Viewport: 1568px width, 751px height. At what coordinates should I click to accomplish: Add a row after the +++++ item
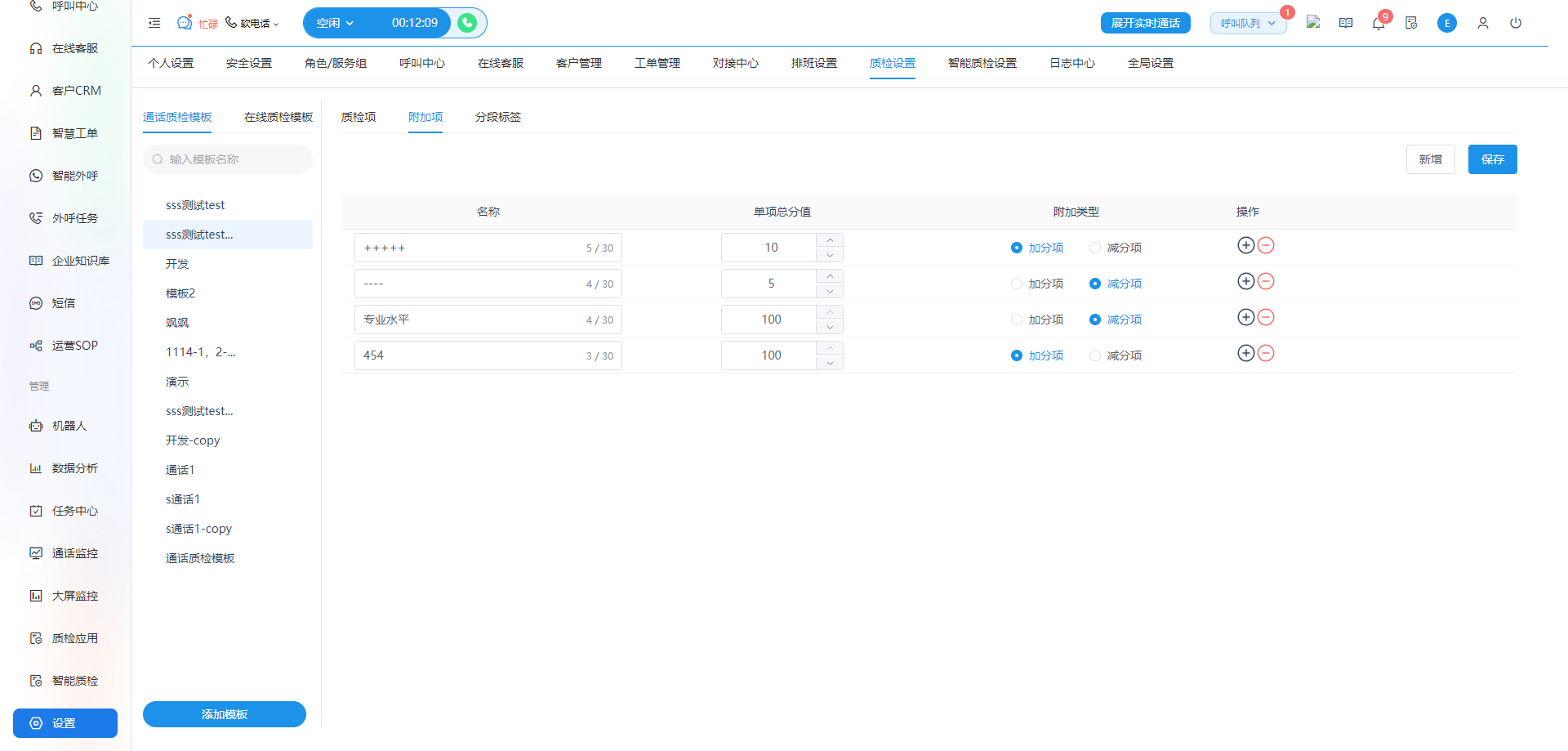coord(1246,245)
